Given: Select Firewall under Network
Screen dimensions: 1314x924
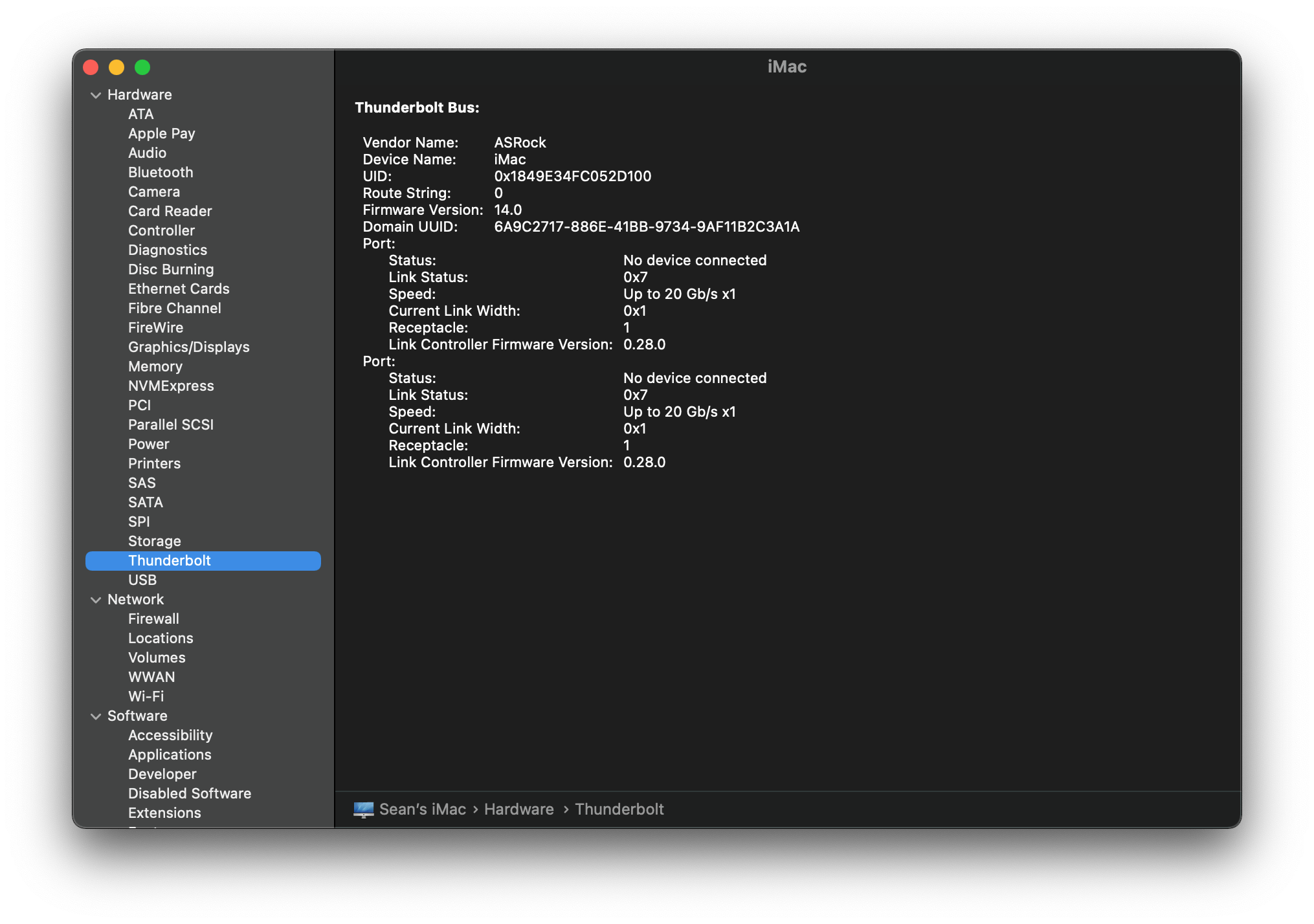Looking at the screenshot, I should coord(153,619).
